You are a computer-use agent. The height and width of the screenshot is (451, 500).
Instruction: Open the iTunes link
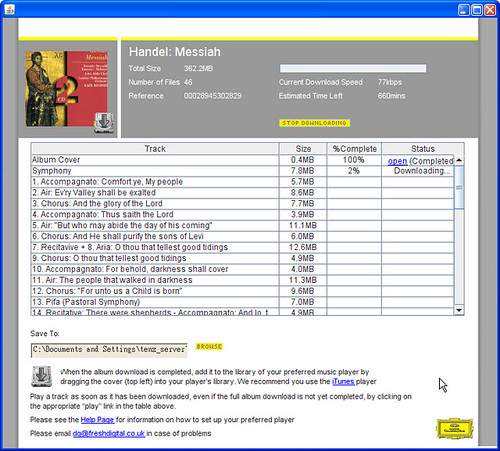(x=343, y=382)
